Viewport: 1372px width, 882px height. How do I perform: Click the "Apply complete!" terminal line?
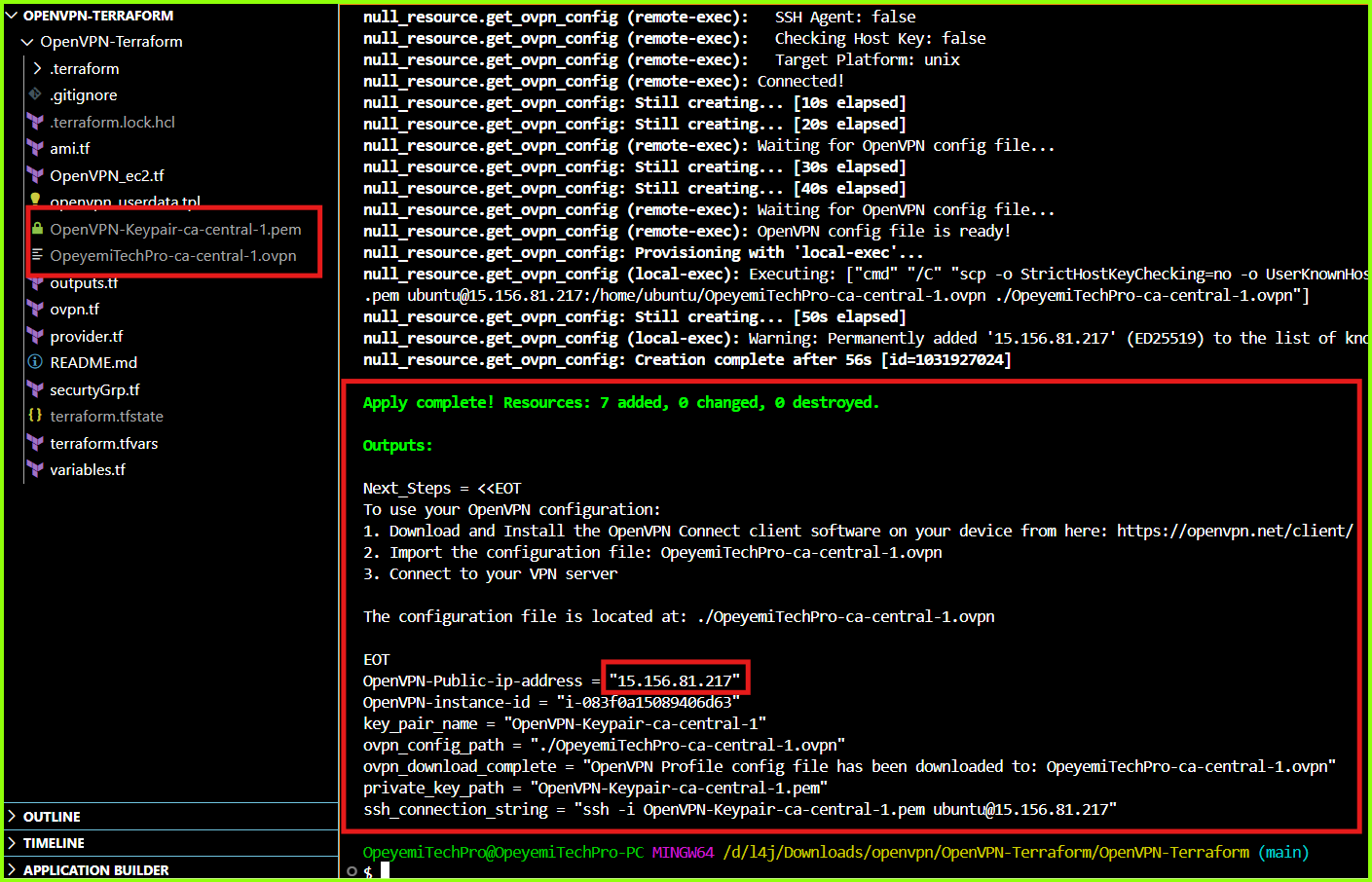click(x=621, y=402)
